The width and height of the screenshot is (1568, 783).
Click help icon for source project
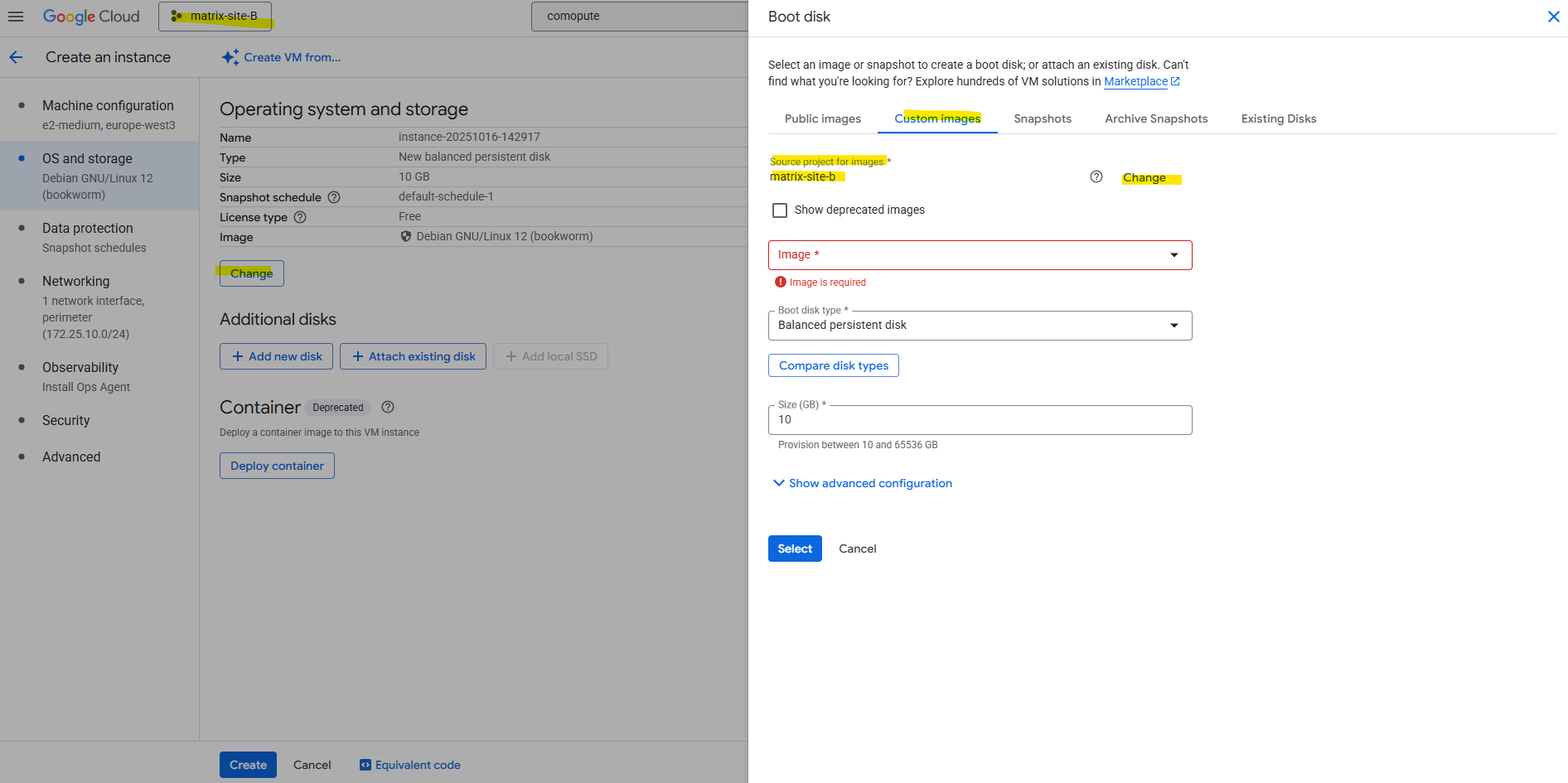click(x=1096, y=176)
